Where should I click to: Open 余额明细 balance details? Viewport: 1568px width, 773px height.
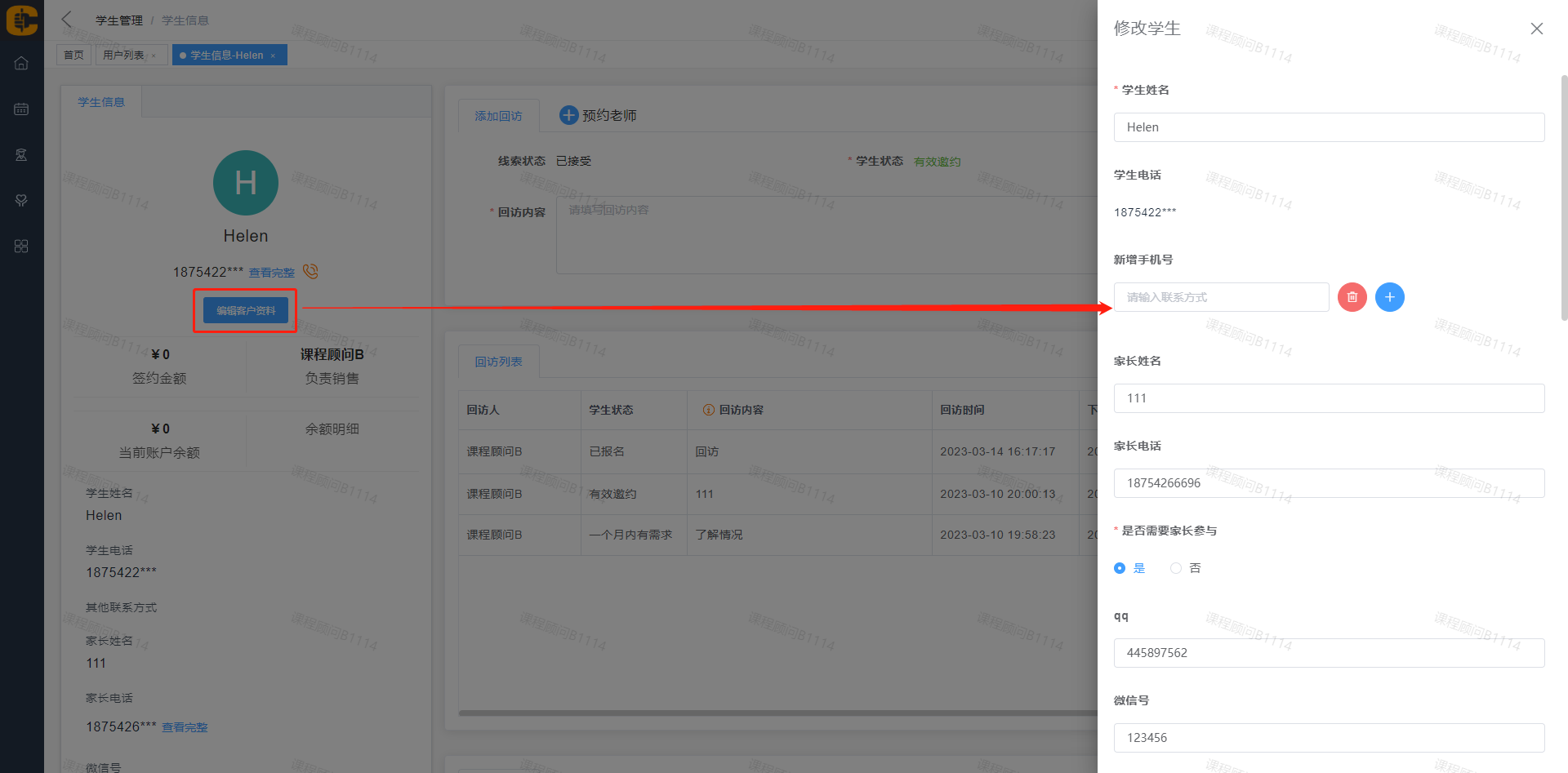coord(332,429)
